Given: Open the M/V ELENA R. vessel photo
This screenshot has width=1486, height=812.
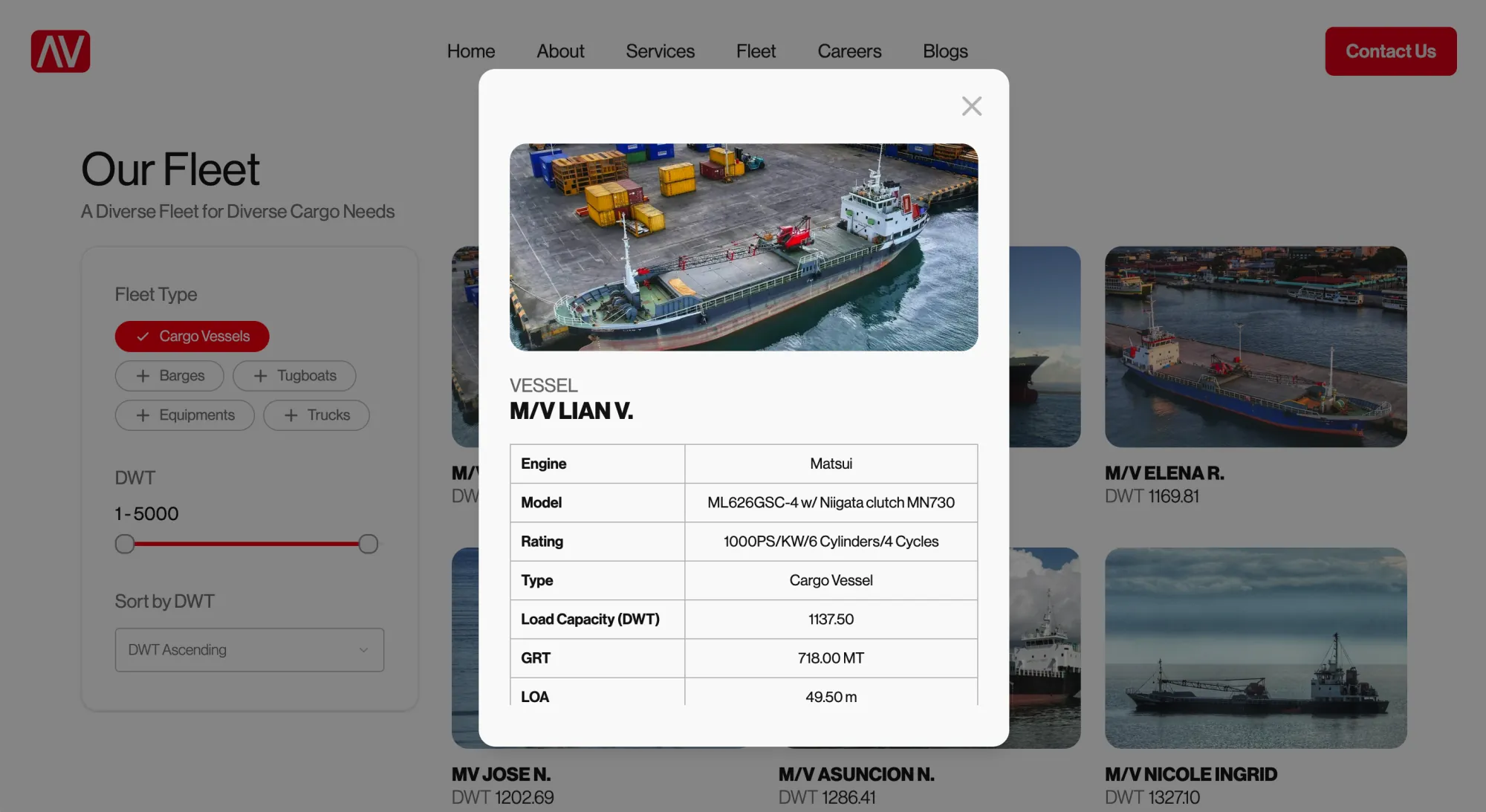Looking at the screenshot, I should tap(1256, 347).
